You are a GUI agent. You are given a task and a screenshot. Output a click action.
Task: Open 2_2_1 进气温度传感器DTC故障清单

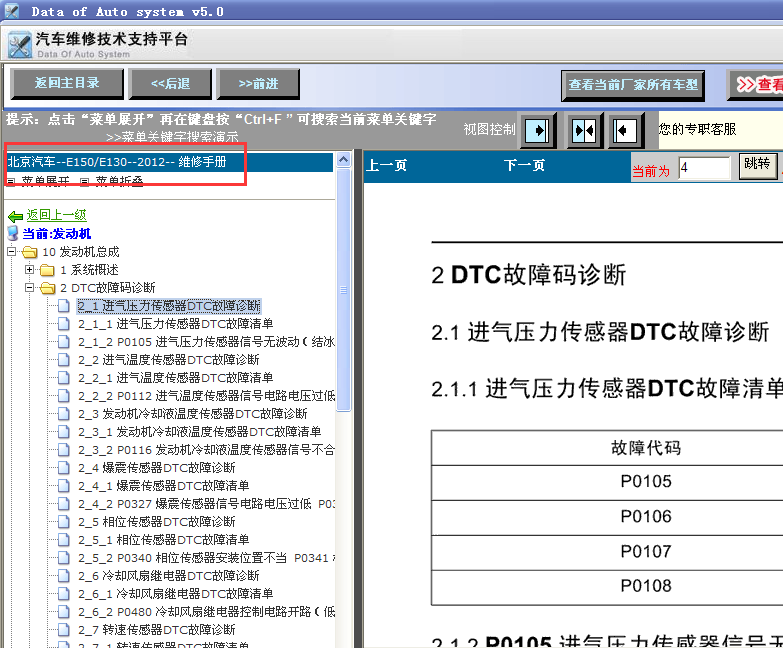pos(176,377)
